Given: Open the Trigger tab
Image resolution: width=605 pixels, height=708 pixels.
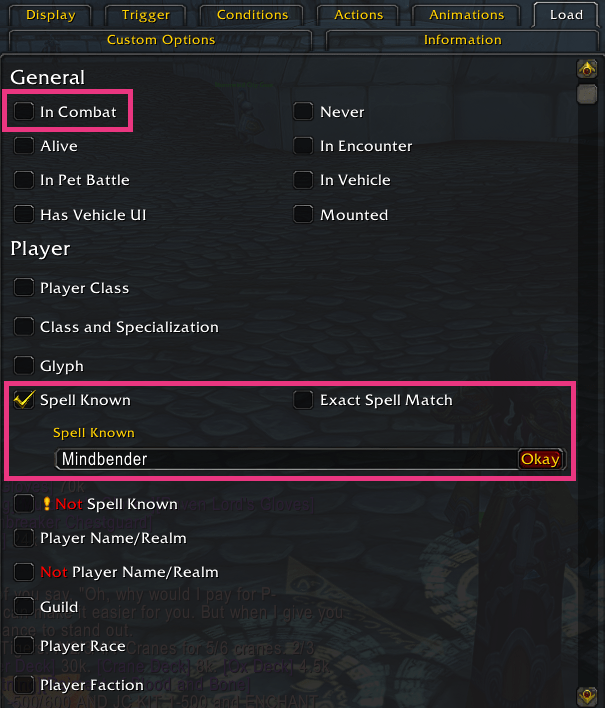Looking at the screenshot, I should tap(145, 15).
